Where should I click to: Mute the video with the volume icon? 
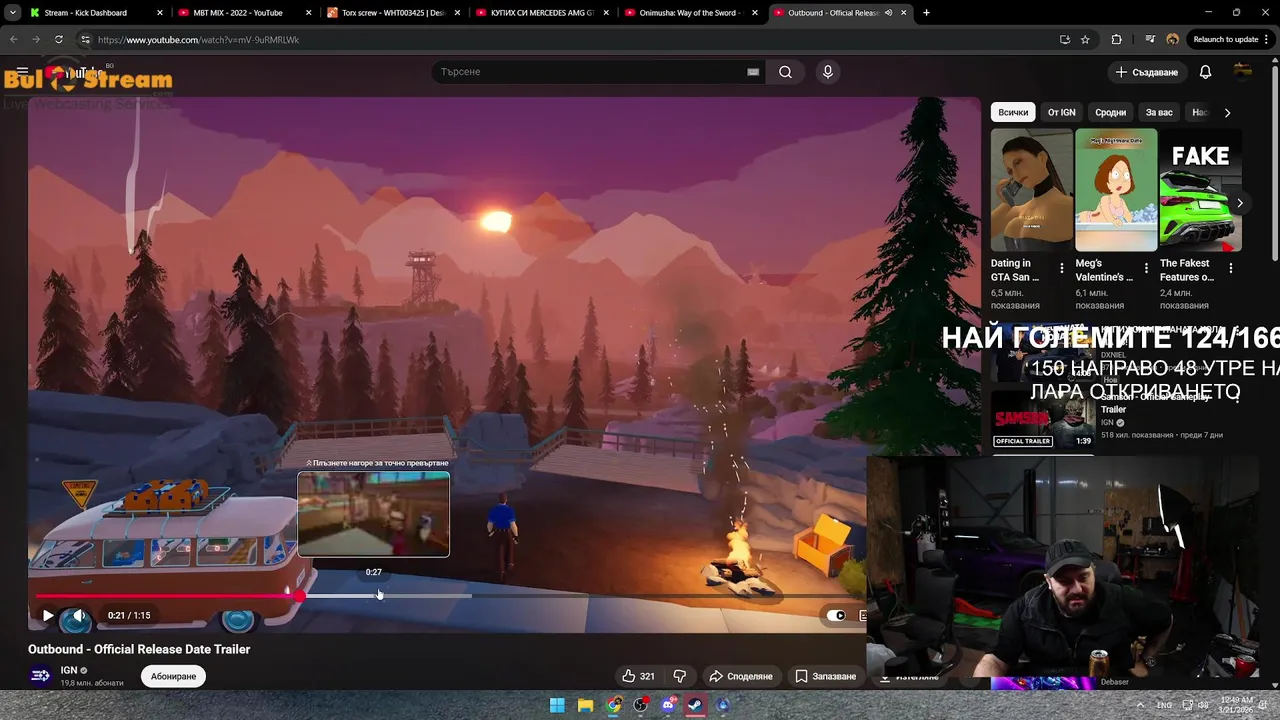[78, 616]
